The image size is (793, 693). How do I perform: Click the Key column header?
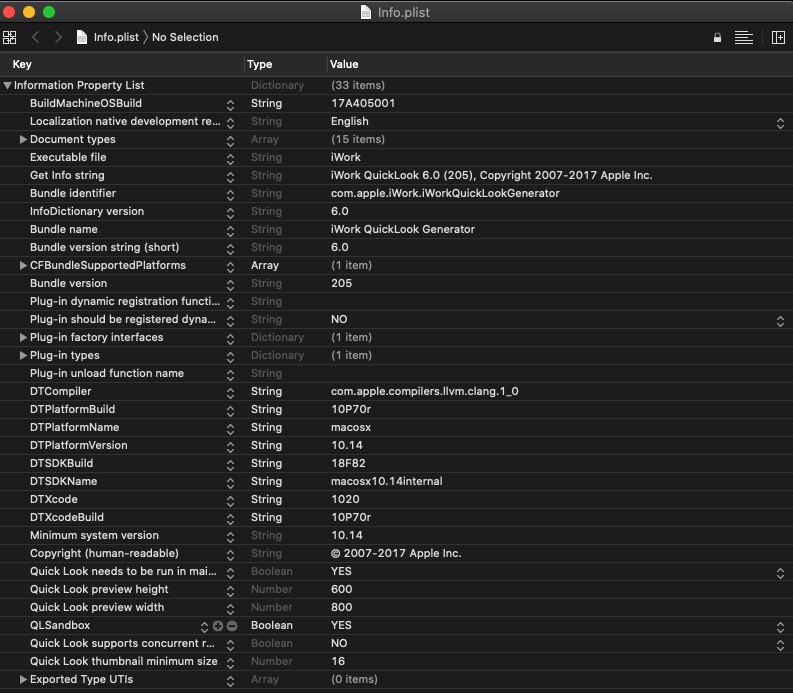click(x=22, y=64)
